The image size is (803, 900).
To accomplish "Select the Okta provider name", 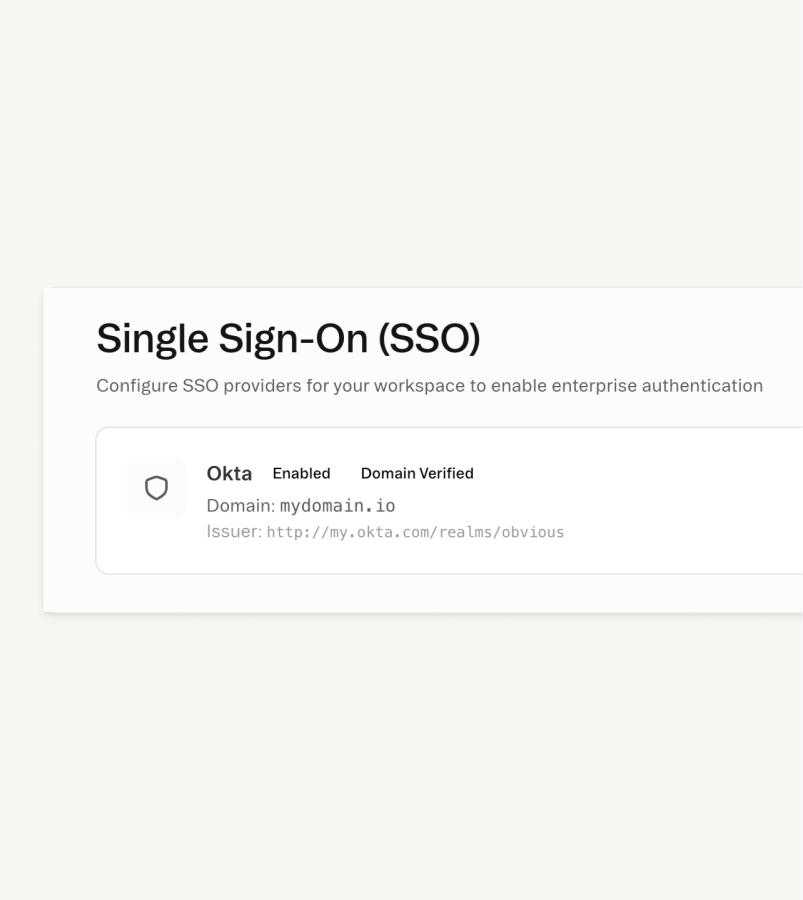I will (229, 473).
